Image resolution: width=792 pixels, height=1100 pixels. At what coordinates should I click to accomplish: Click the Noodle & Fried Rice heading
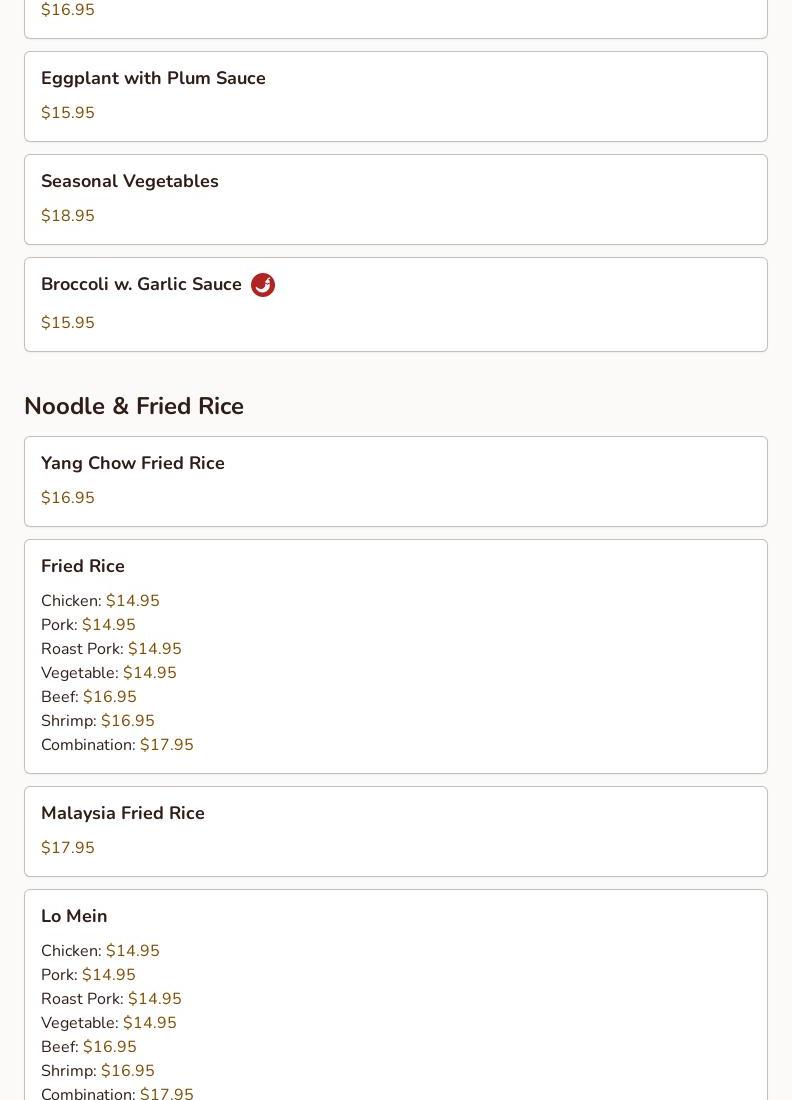134,406
